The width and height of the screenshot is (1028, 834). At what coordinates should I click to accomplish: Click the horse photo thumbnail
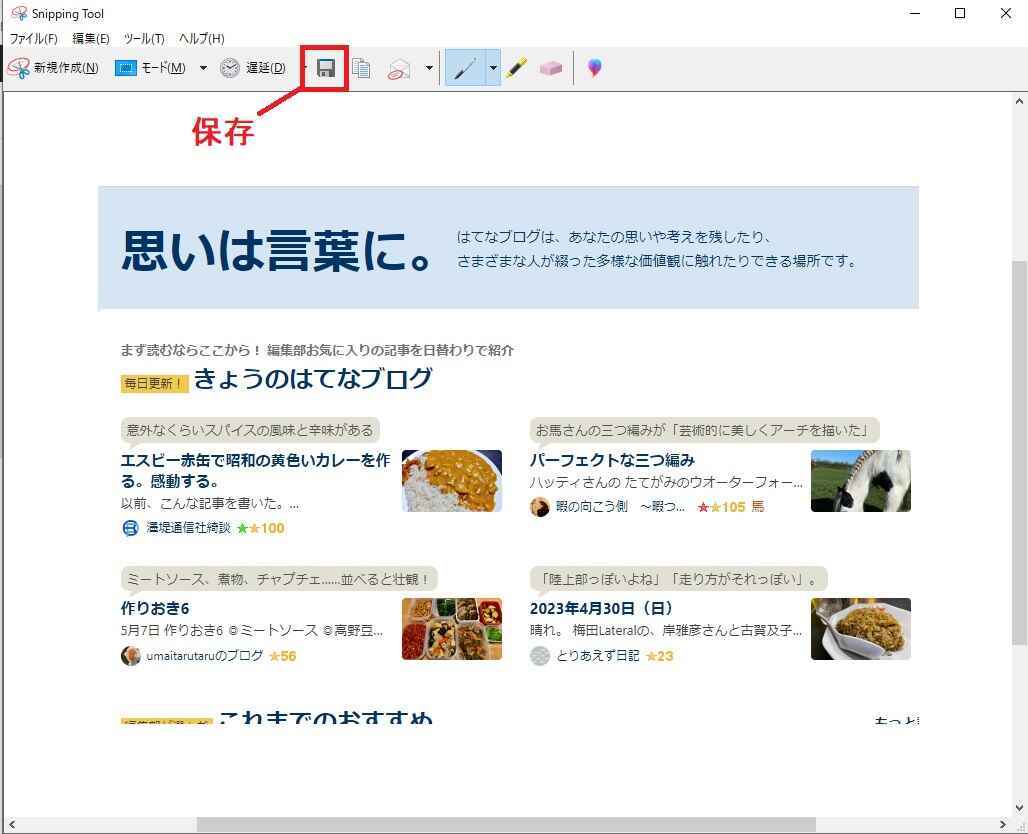tap(860, 481)
